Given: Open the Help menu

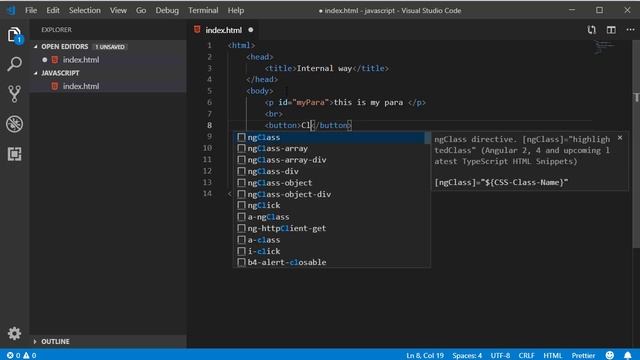Looking at the screenshot, I should (236, 10).
